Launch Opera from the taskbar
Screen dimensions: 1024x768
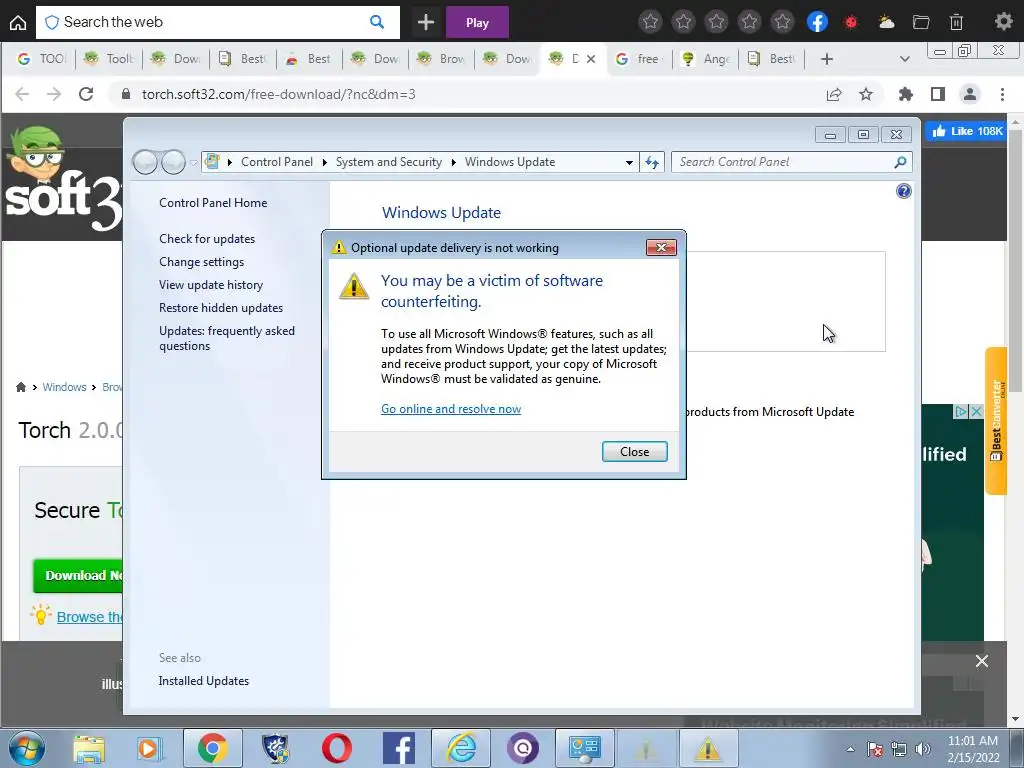337,748
